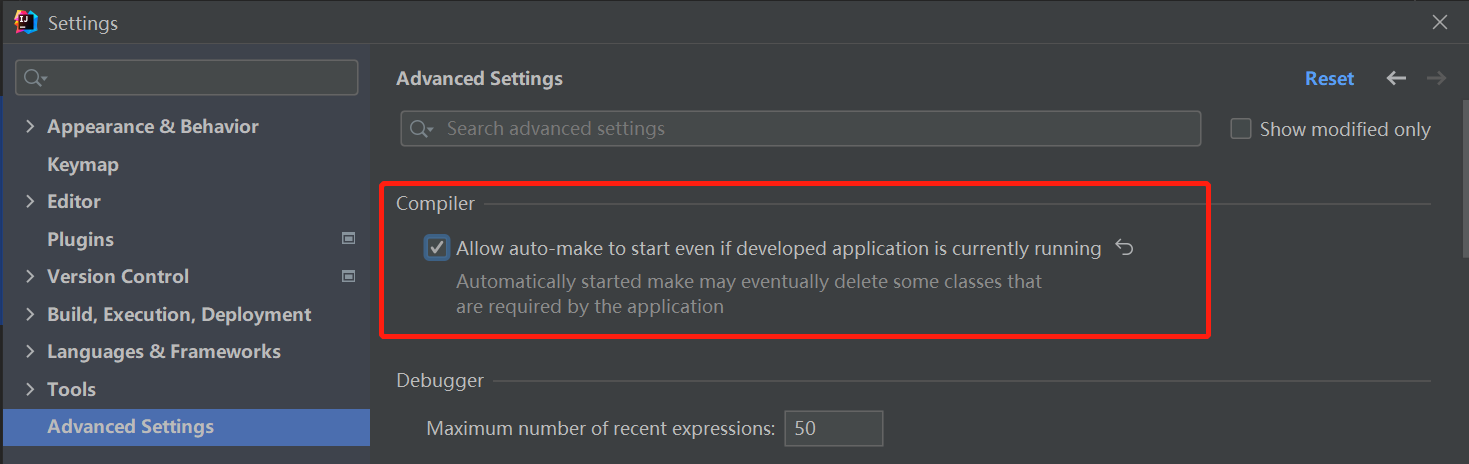Click the IntelliJ IDEA logo in title bar
The width and height of the screenshot is (1469, 464).
click(x=26, y=22)
